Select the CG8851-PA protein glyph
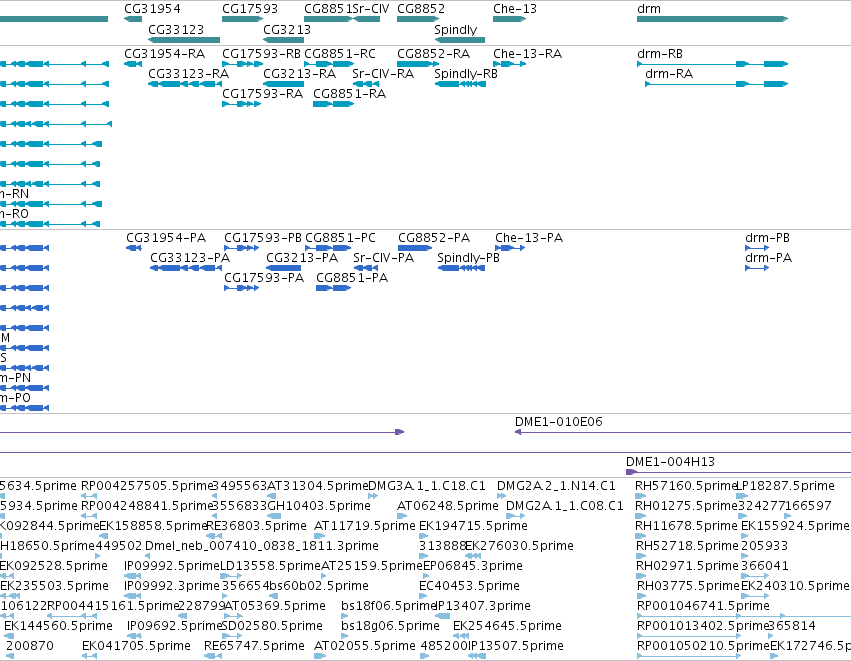Viewport: 851px width, 661px height. (x=333, y=288)
